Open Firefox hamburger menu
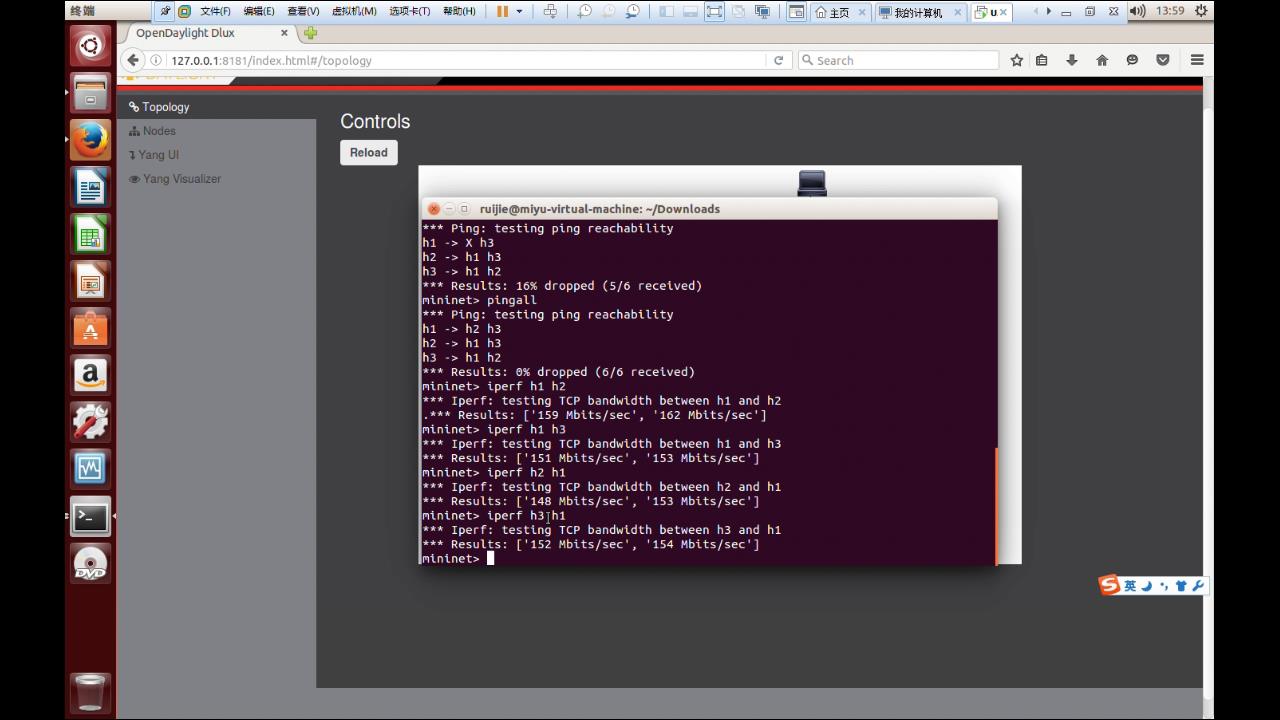Image resolution: width=1280 pixels, height=720 pixels. pos(1197,60)
